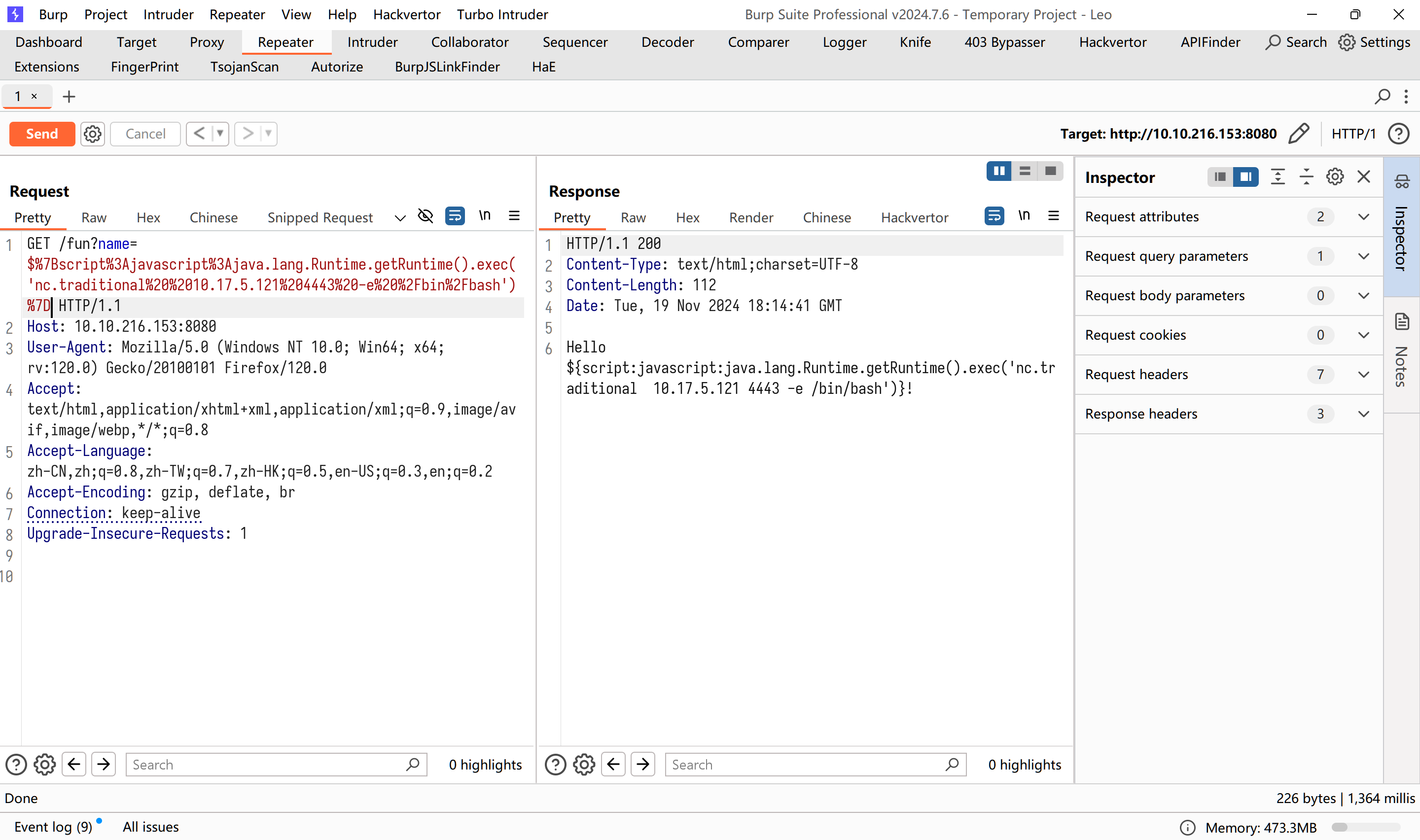
Task: Add a new Repeater tab
Action: point(69,97)
